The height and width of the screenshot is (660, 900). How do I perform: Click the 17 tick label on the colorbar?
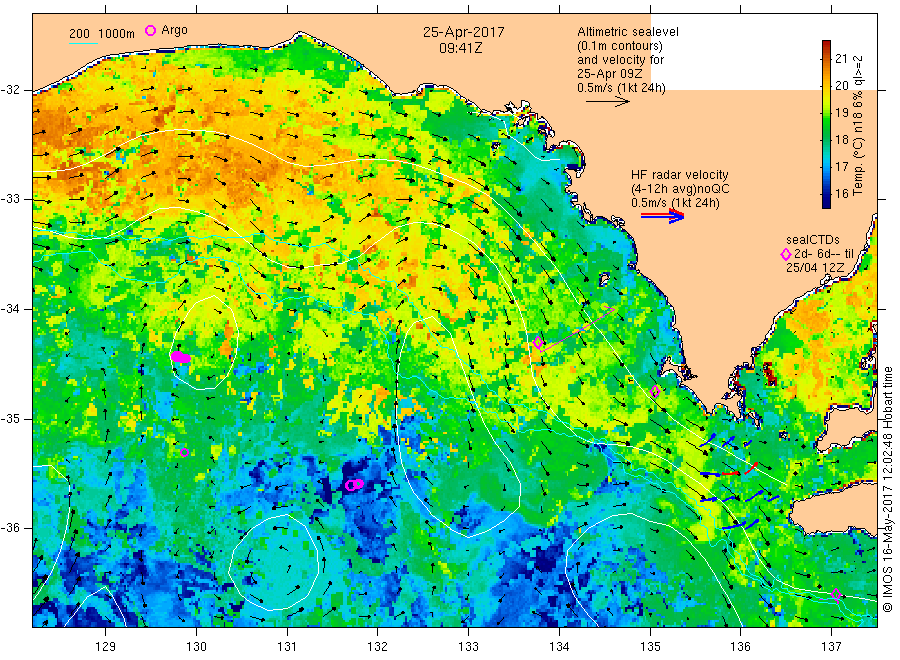coord(841,166)
